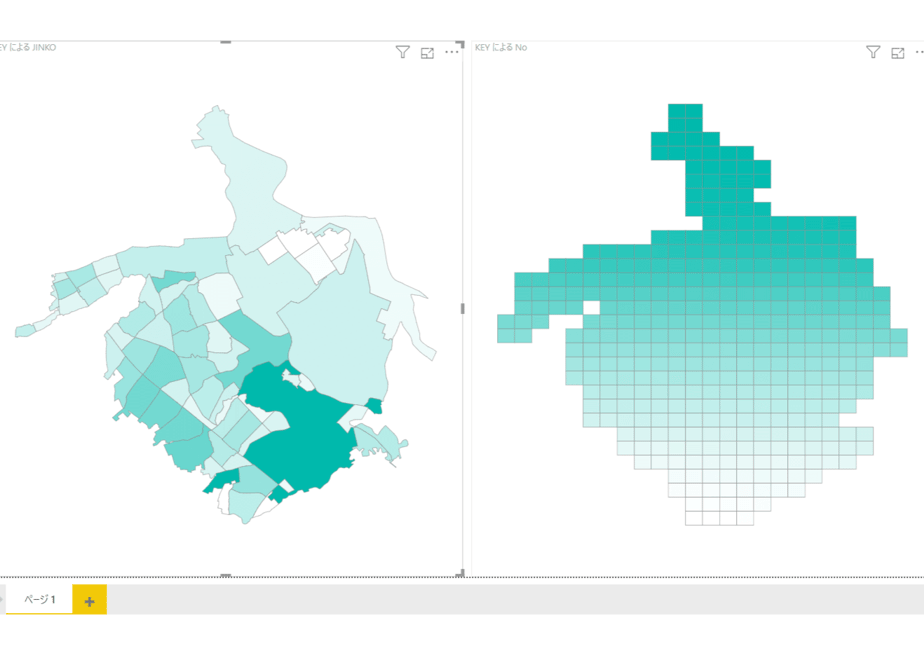Screen dimensions: 924x660
Task: Grab the right-edge resize handle of JINKO visual
Action: point(463,309)
